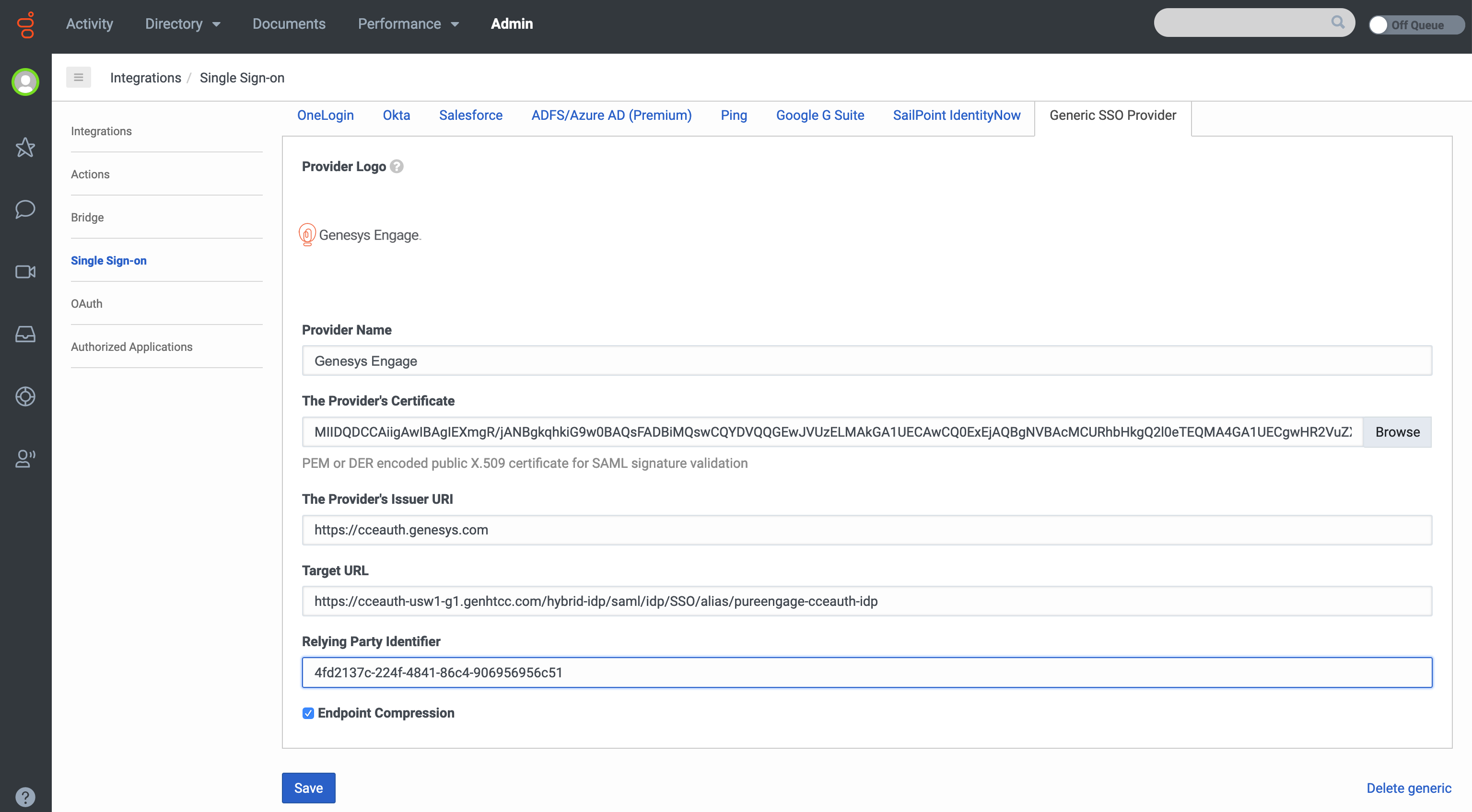The height and width of the screenshot is (812, 1472).
Task: Open Authorized Applications in the side menu
Action: point(131,347)
